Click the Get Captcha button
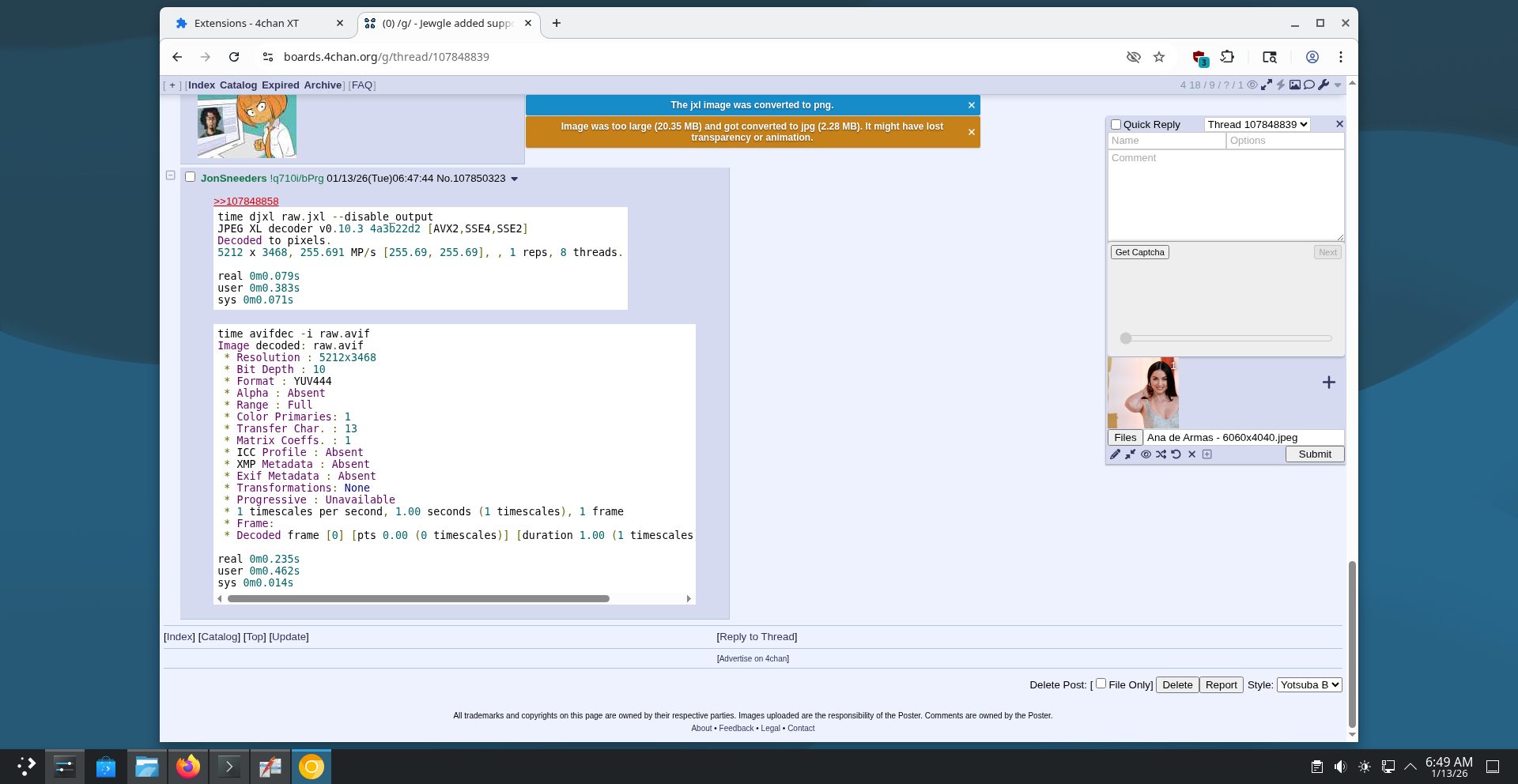The image size is (1518, 784). (1139, 252)
